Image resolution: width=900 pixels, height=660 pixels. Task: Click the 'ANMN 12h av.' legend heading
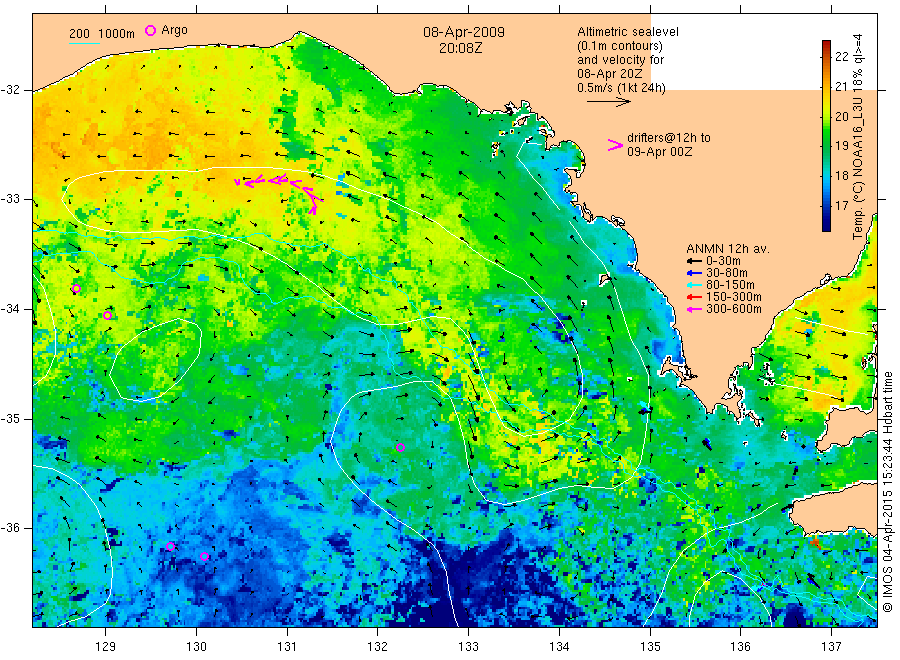tap(728, 249)
